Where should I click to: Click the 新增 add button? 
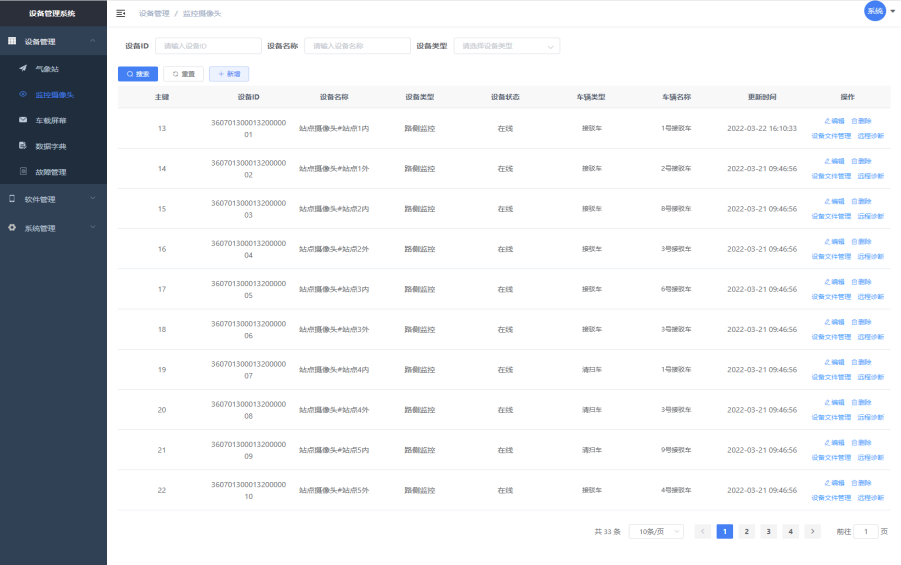229,74
